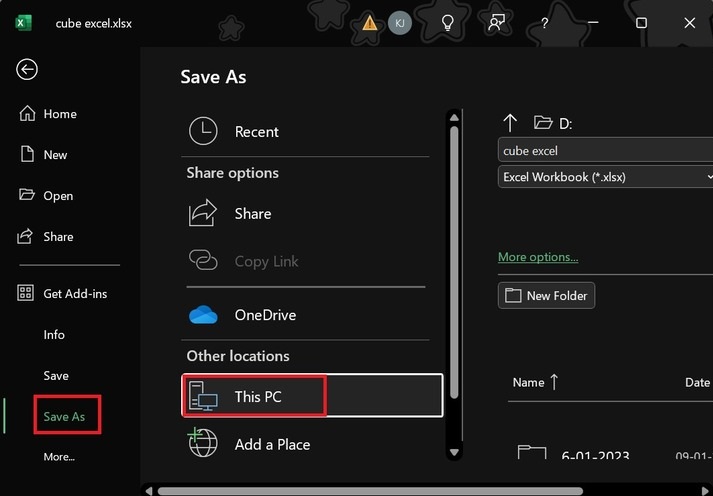The image size is (713, 496).
Task: Click the This PC computer icon
Action: pyautogui.click(x=203, y=396)
